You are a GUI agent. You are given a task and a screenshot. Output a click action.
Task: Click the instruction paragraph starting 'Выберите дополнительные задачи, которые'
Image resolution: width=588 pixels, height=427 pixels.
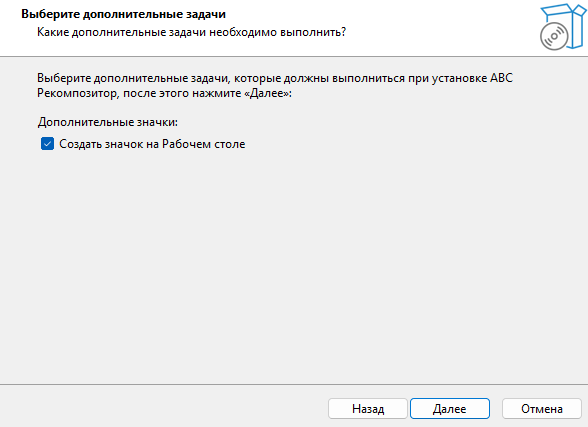[x=275, y=85]
